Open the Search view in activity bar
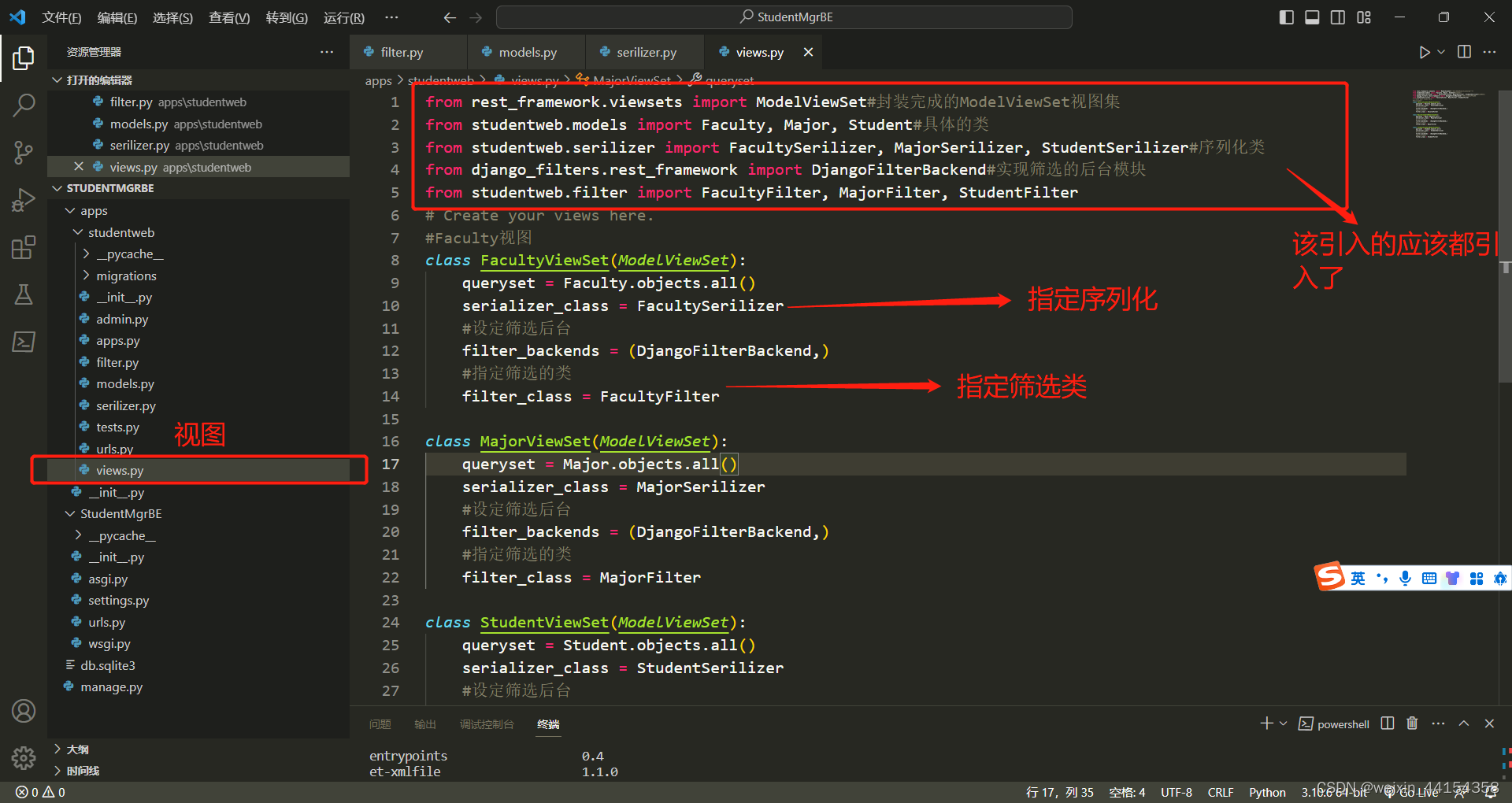The image size is (1512, 803). coord(24,105)
